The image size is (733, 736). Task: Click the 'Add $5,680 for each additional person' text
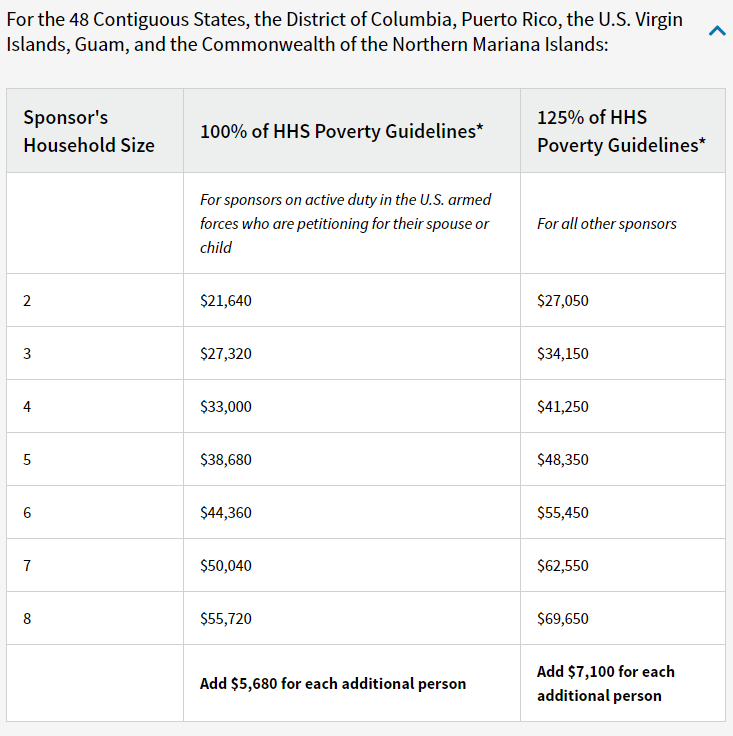[333, 683]
